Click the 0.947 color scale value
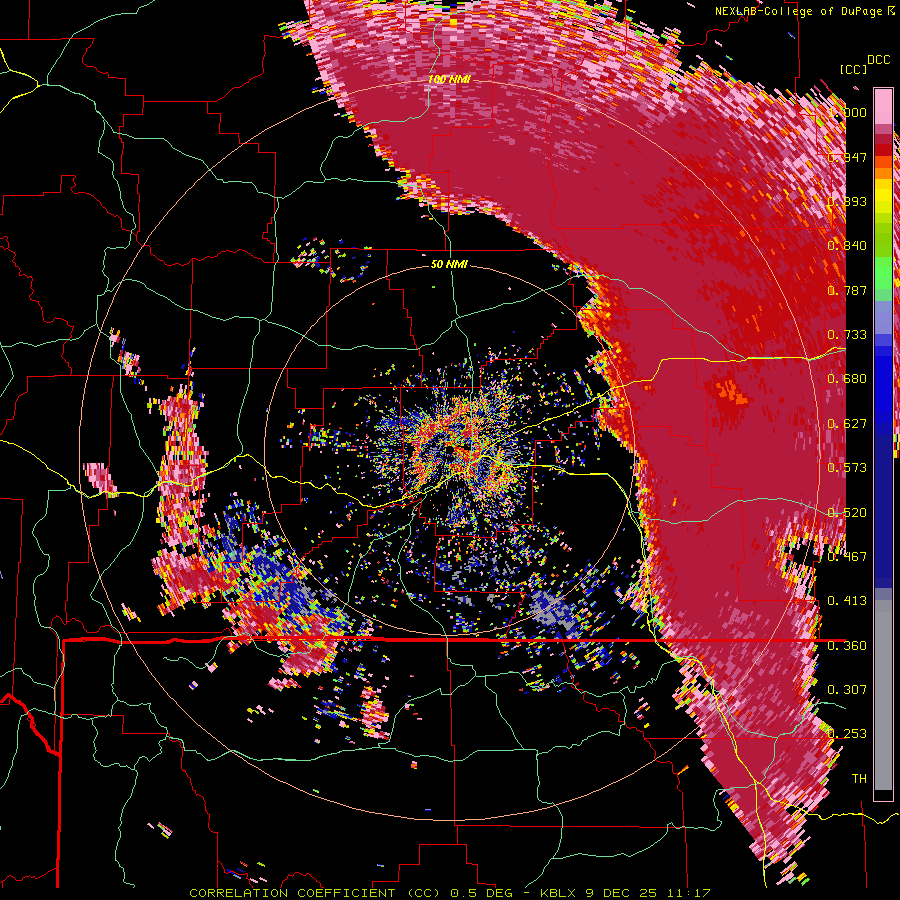The width and height of the screenshot is (900, 900). coord(847,157)
